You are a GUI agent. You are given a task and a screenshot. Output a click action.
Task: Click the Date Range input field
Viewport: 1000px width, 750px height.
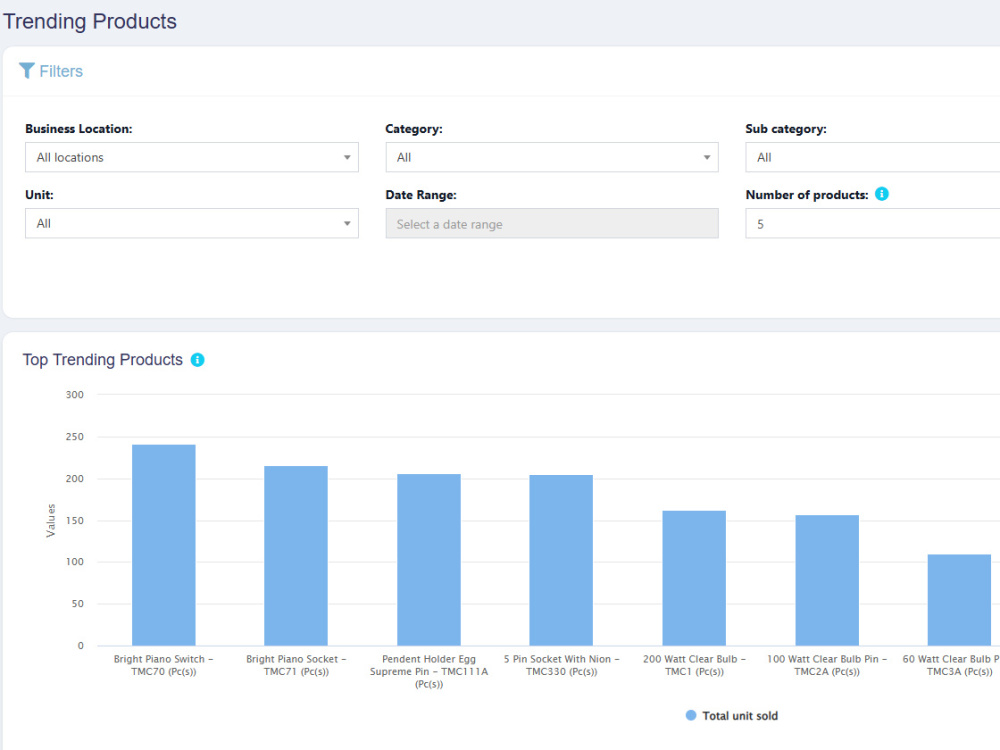click(552, 224)
